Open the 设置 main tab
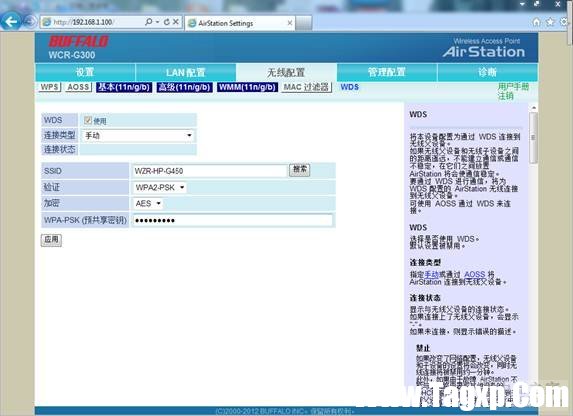The height and width of the screenshot is (416, 573). coord(85,72)
